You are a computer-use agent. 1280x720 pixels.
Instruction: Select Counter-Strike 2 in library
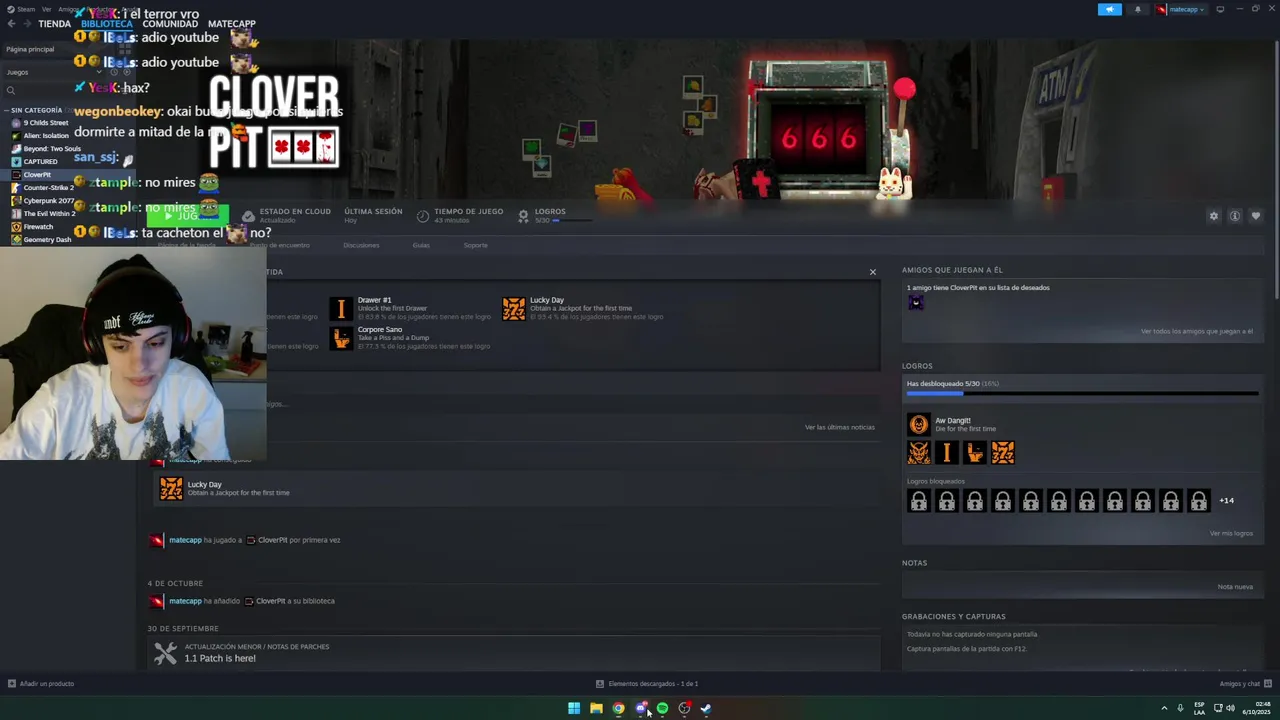click(x=48, y=188)
